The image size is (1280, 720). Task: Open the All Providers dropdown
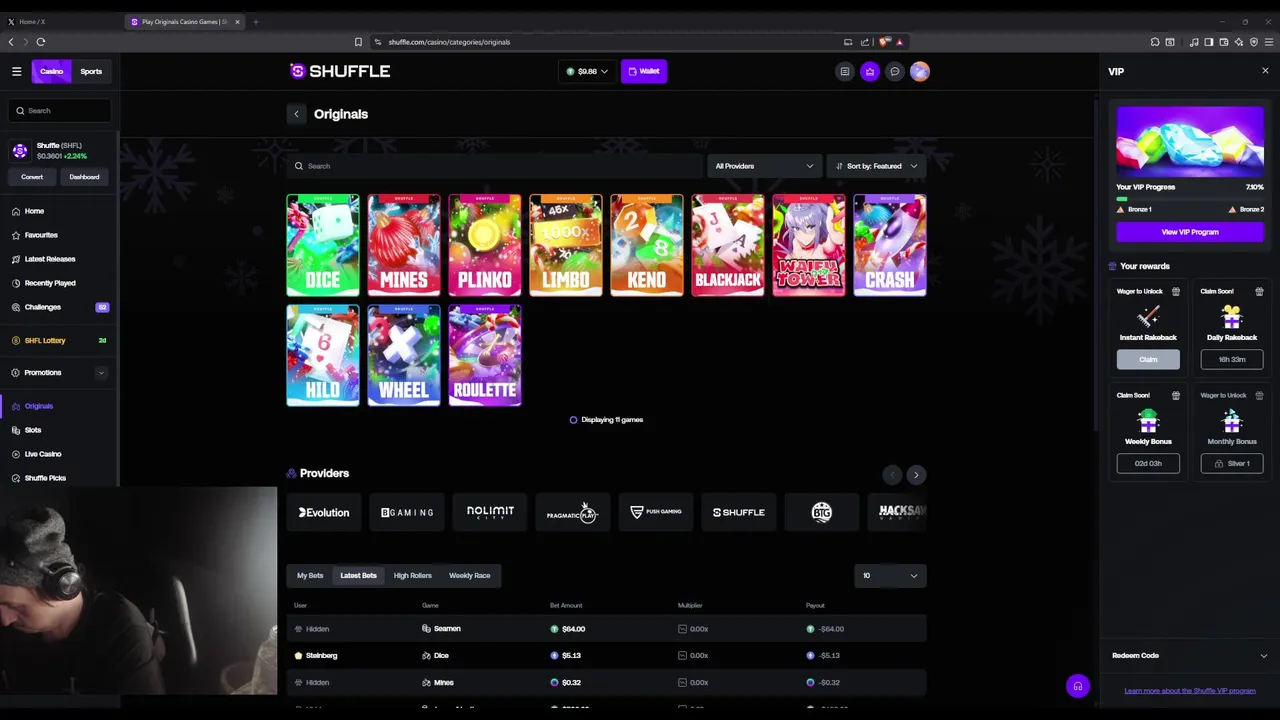click(764, 166)
